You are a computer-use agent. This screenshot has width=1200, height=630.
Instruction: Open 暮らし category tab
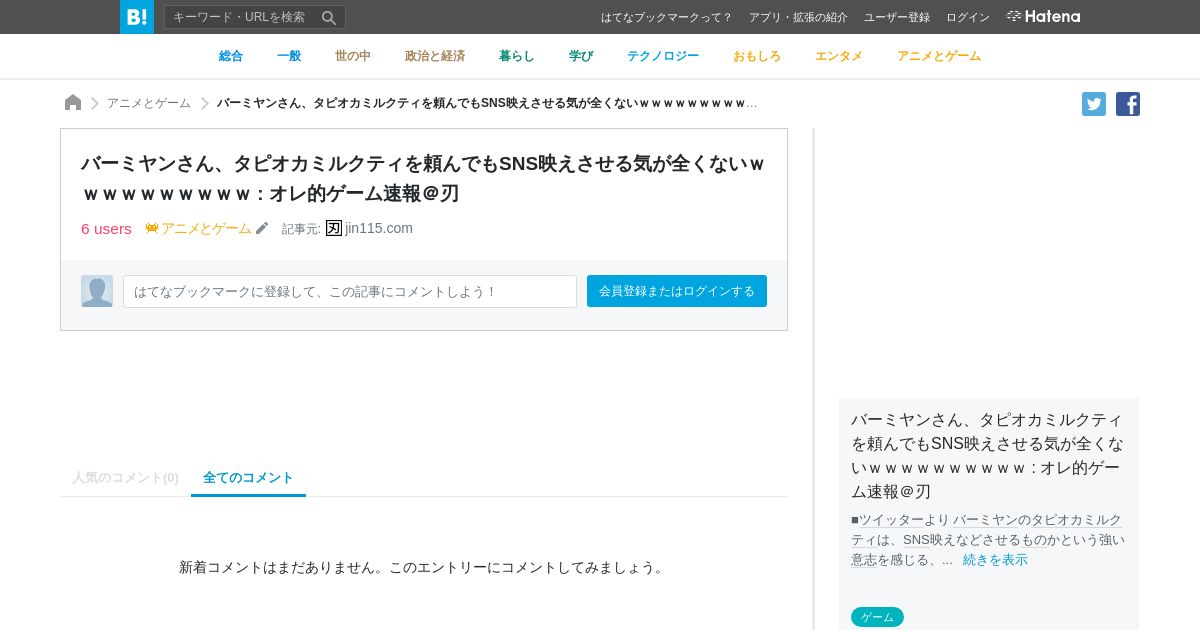click(x=517, y=56)
